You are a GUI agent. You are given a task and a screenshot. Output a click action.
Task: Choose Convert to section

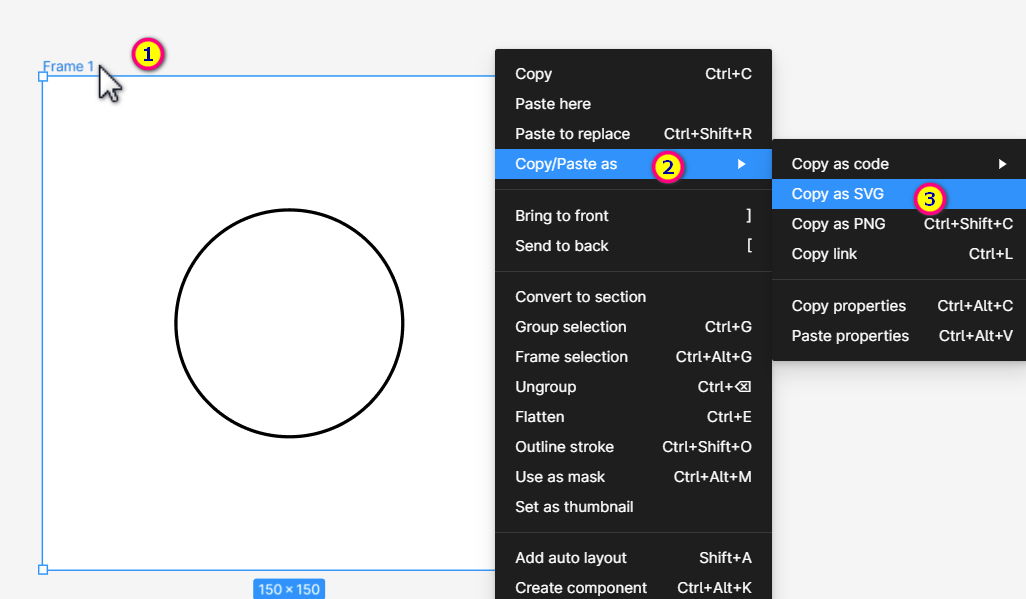click(580, 297)
